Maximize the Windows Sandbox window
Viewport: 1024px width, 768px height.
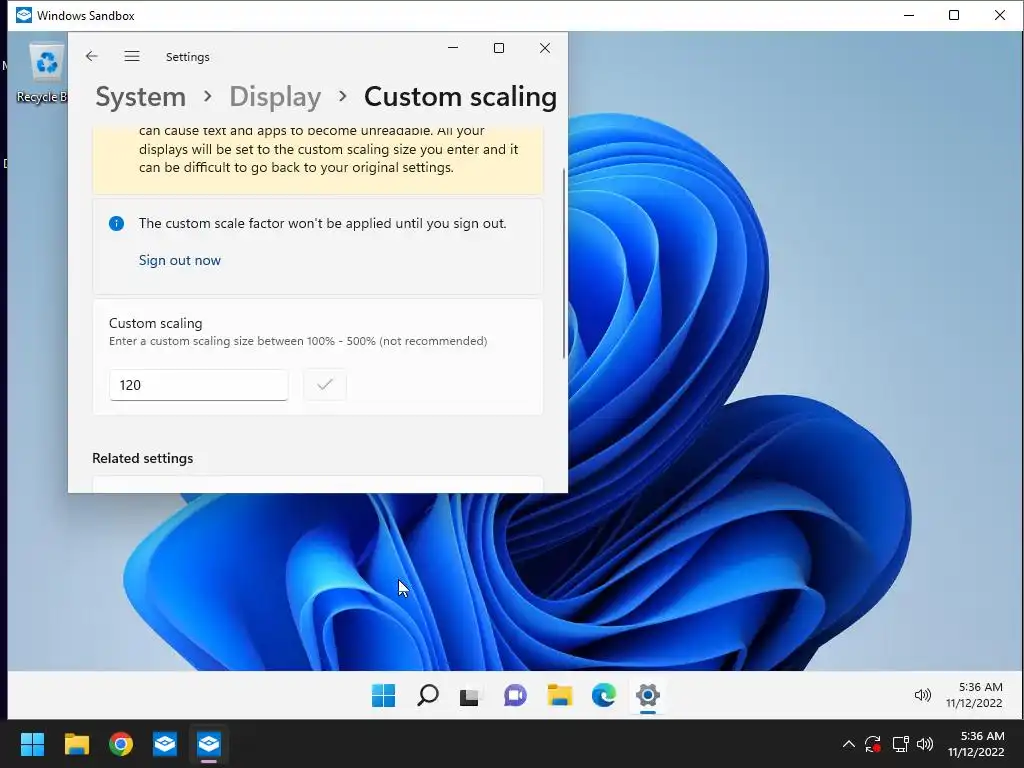click(954, 15)
